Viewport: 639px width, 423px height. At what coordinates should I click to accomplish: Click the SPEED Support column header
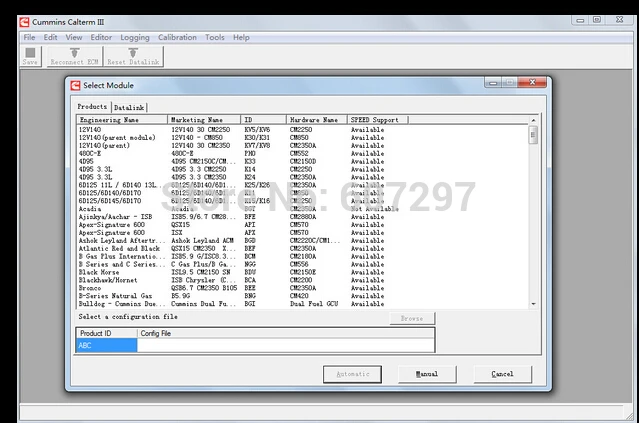tap(377, 120)
